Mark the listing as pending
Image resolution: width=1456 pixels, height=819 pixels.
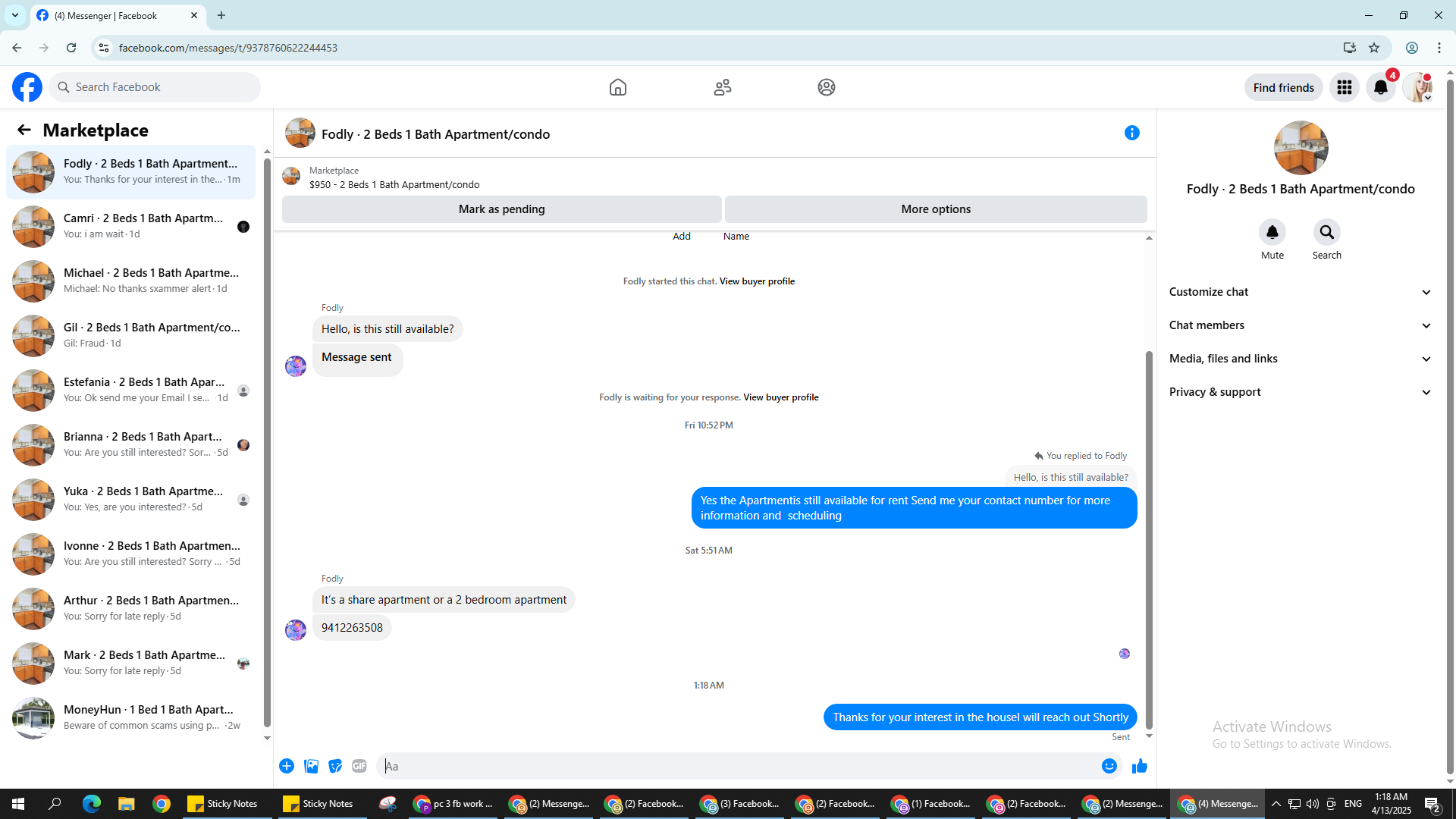click(502, 209)
